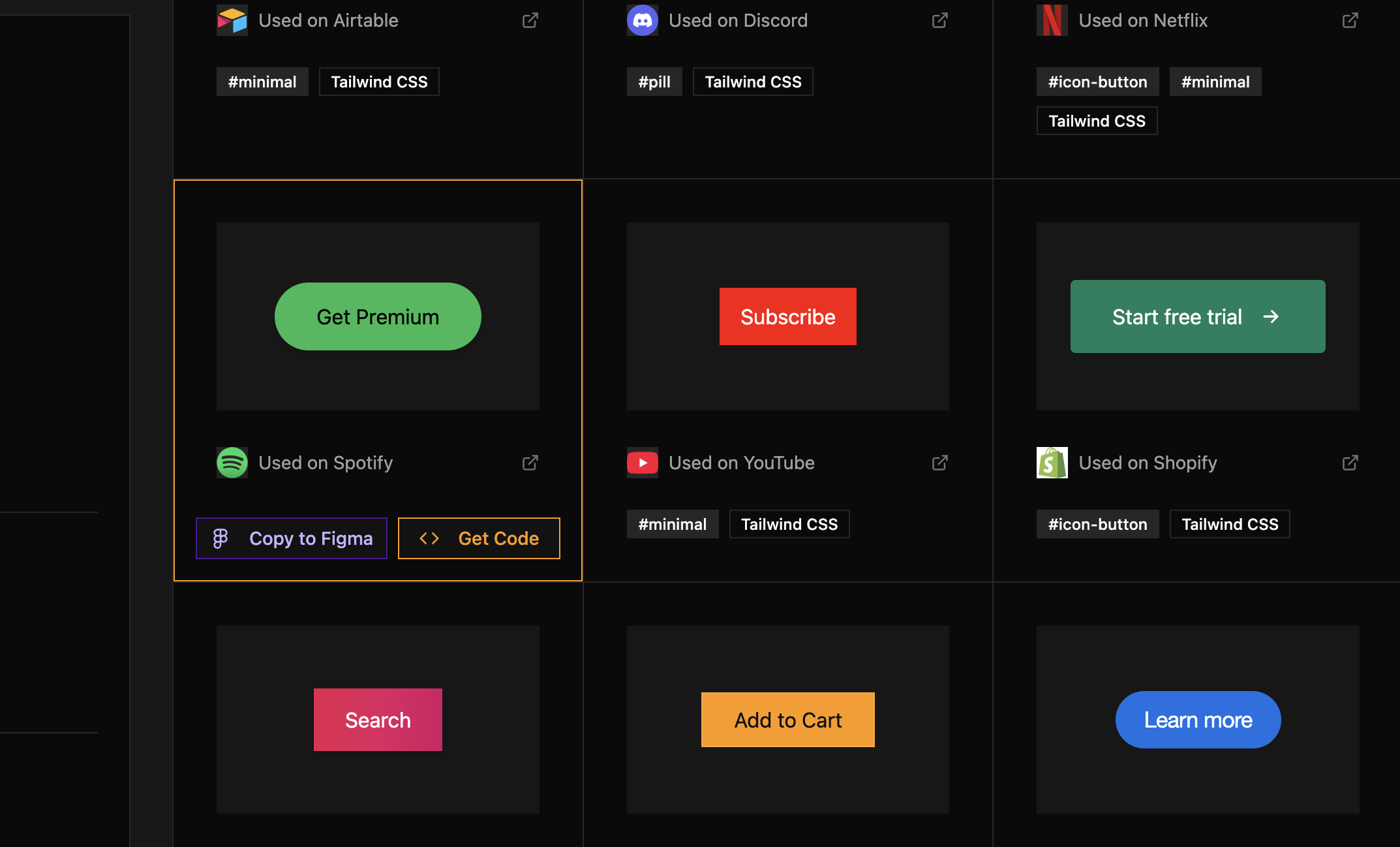This screenshot has width=1400, height=847.
Task: Open the external link for Used on Netflix
Action: [1350, 20]
